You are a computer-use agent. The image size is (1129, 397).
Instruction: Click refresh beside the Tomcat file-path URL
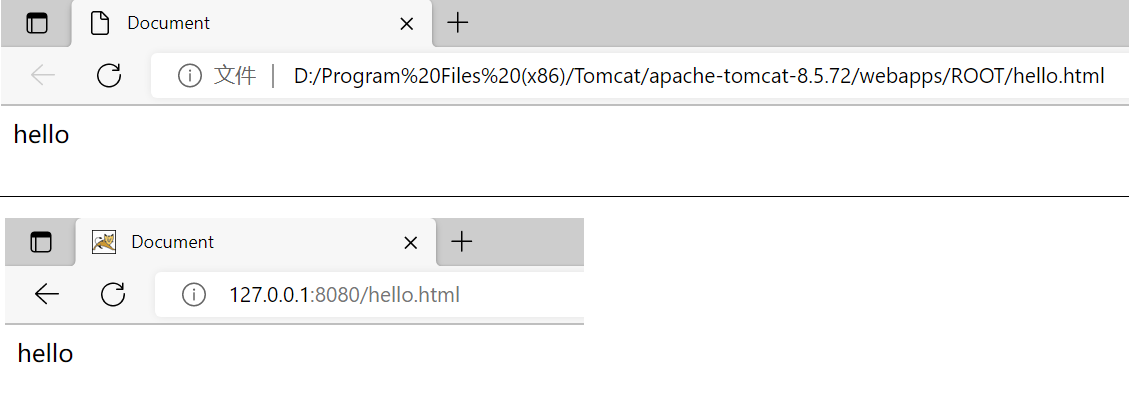(x=109, y=75)
